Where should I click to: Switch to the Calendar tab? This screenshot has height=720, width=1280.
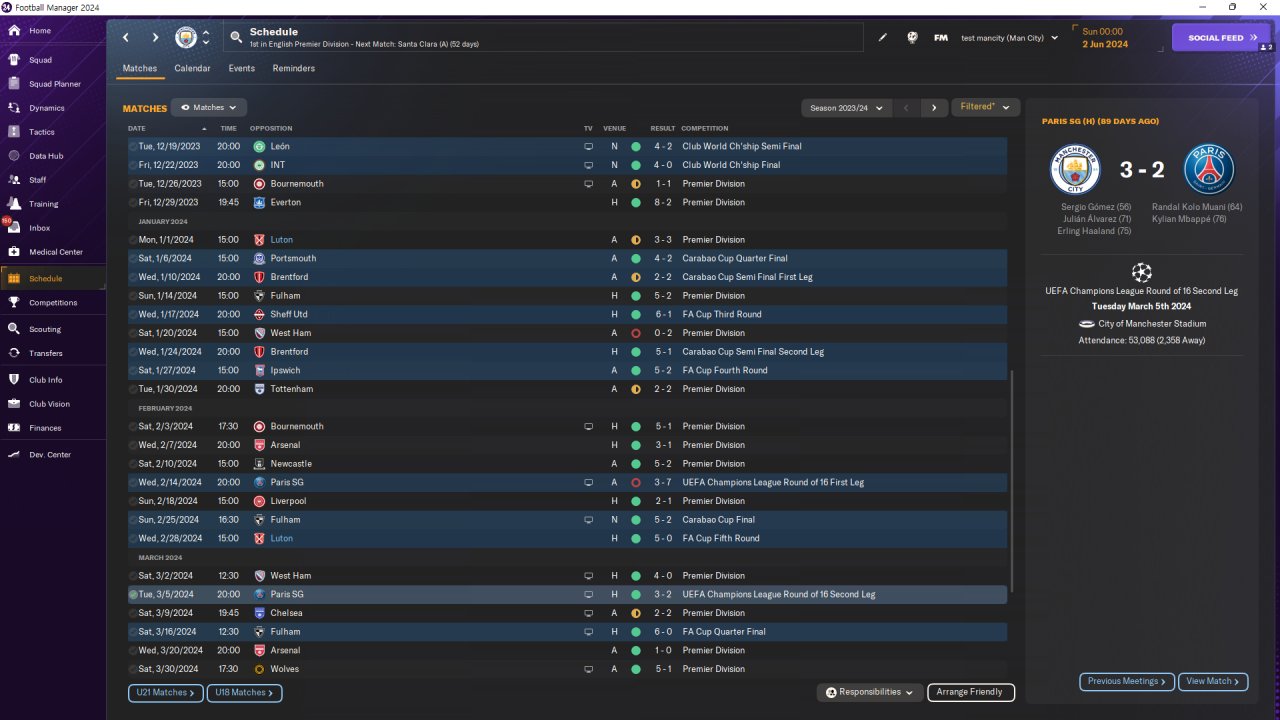point(192,68)
